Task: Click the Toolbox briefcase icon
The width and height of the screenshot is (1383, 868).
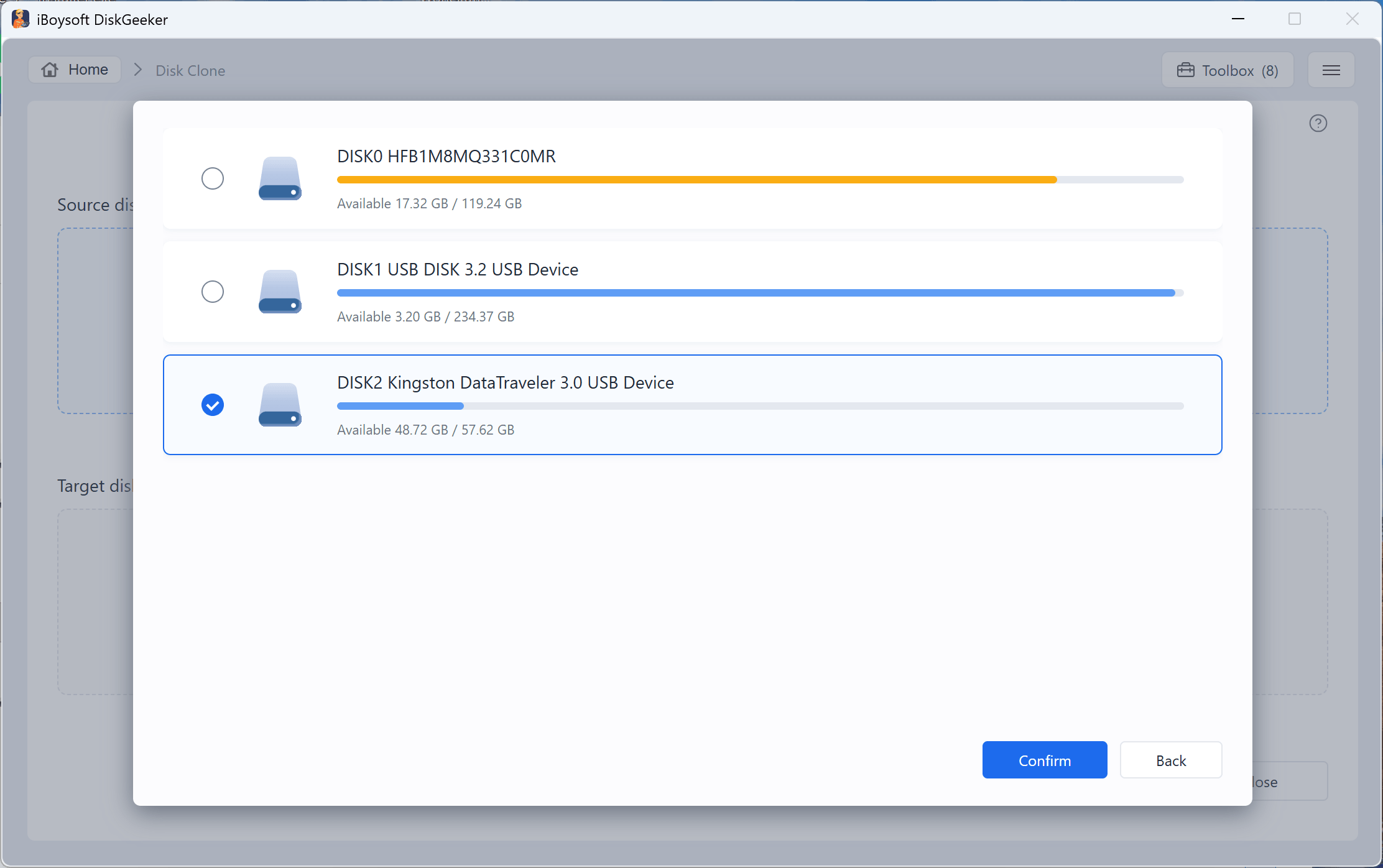Action: pos(1186,70)
